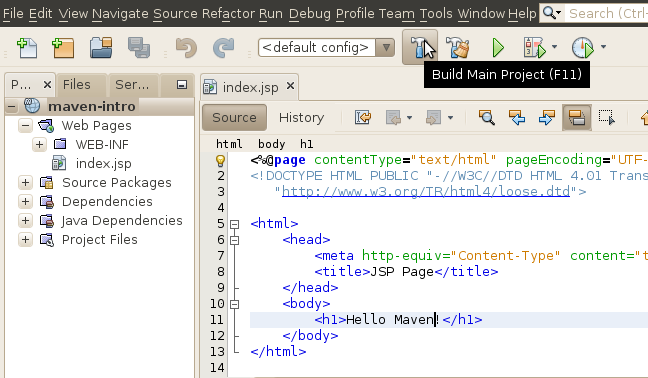This screenshot has height=378, width=648.
Task: Find next occurrence icon
Action: coord(547,118)
